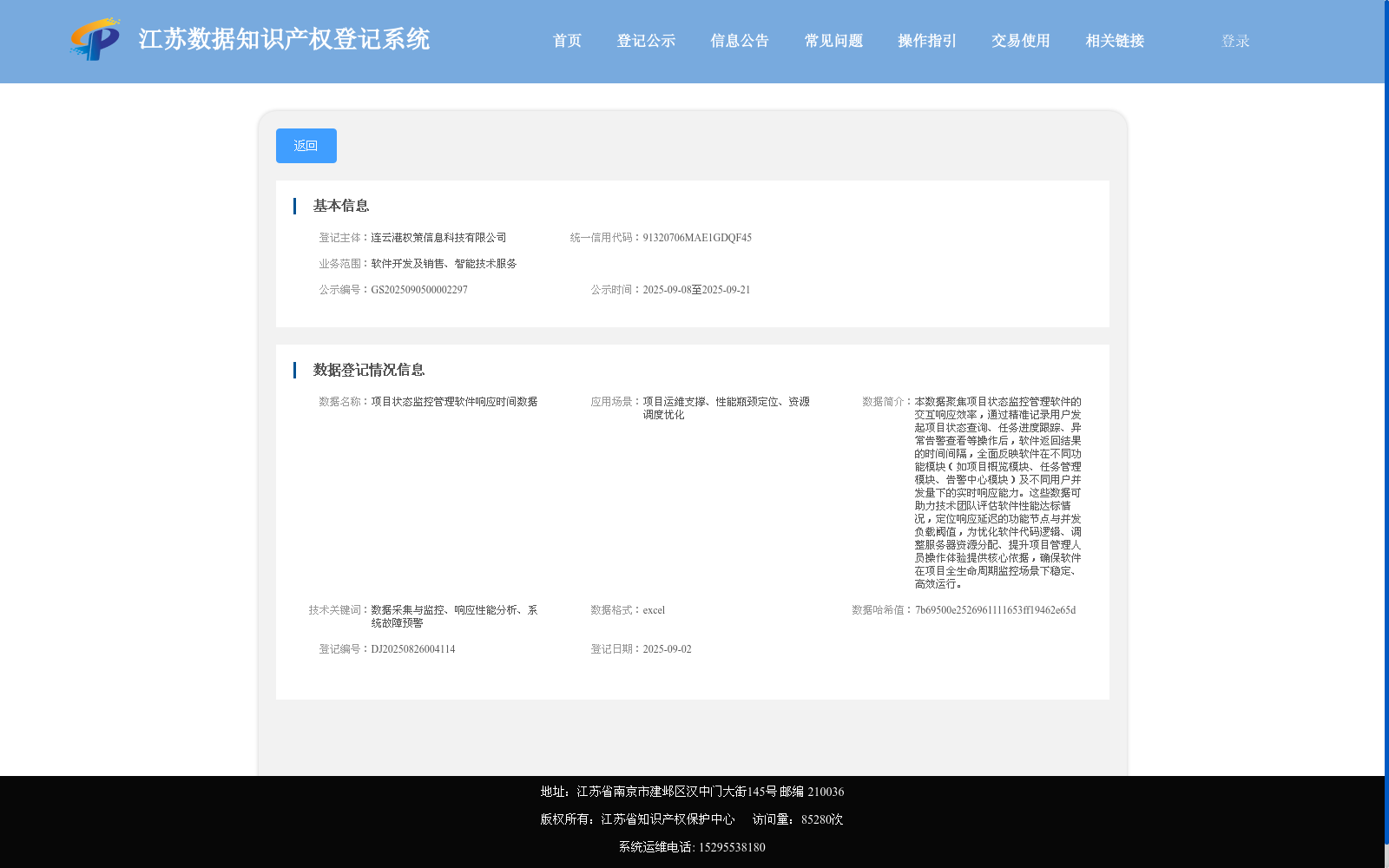
Task: Select business scope 软件开发及销售、智能技术服务
Action: pyautogui.click(x=444, y=264)
